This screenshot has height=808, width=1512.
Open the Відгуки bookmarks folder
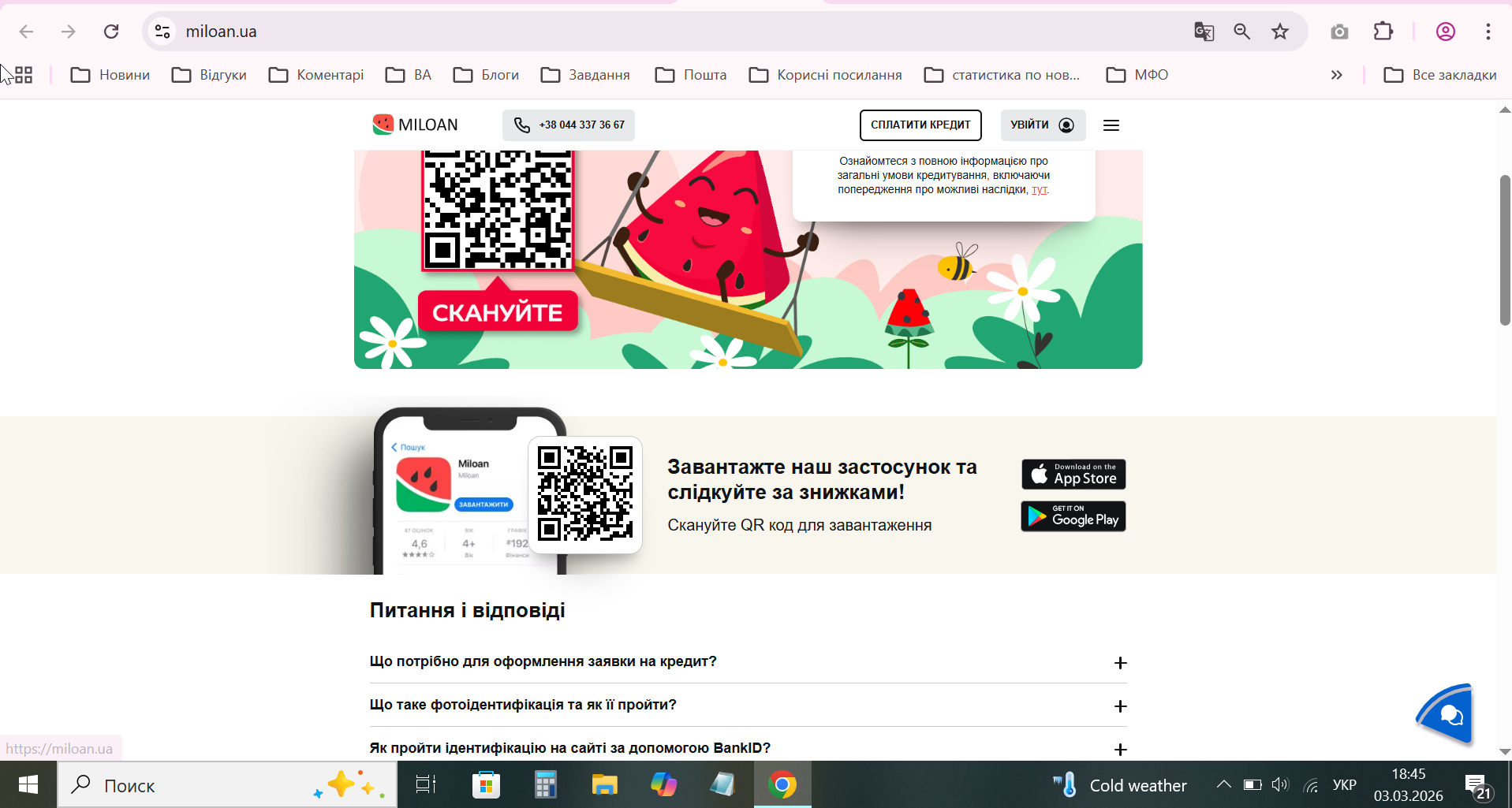click(210, 75)
